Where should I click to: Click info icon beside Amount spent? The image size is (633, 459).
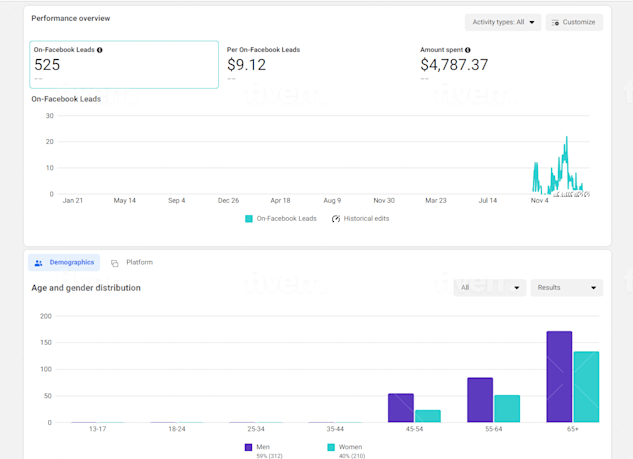click(x=467, y=50)
